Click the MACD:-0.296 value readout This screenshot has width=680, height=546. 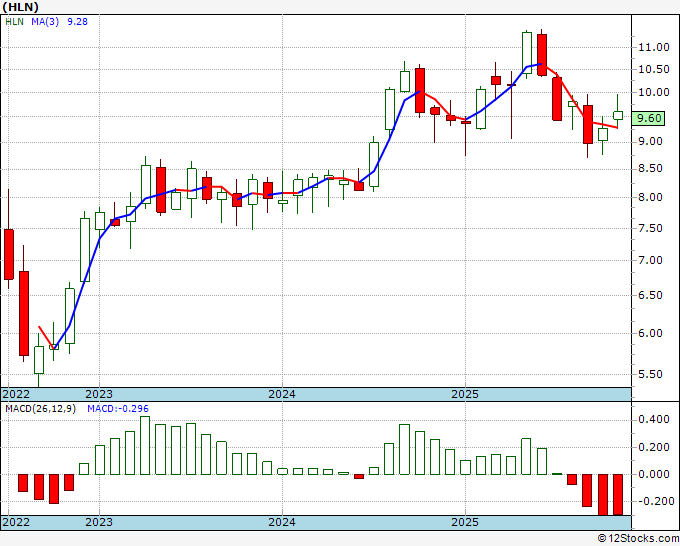(x=118, y=409)
